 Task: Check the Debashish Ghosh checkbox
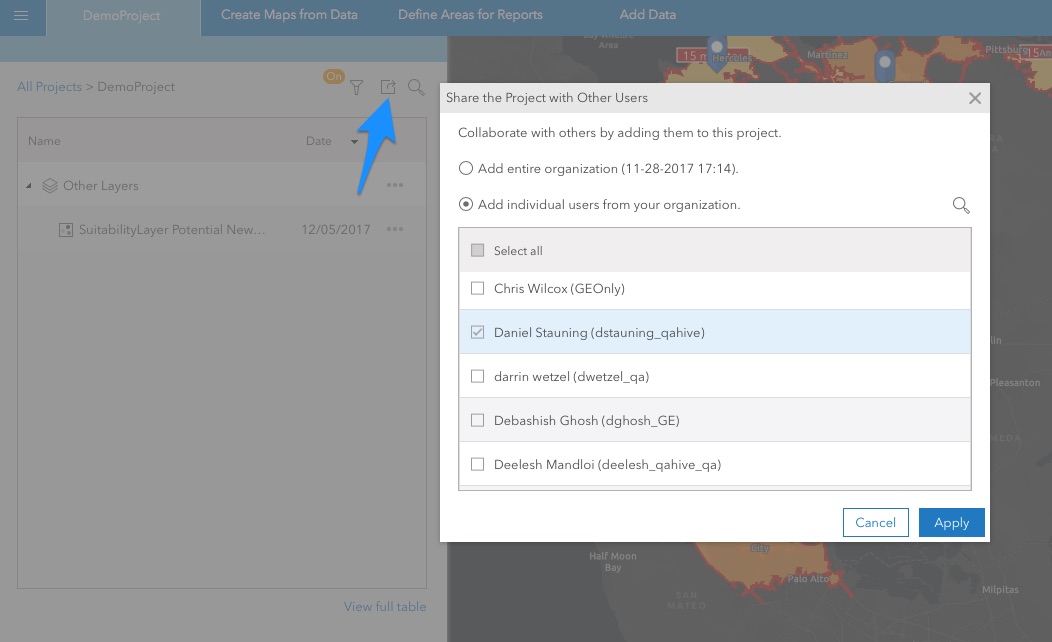coord(477,421)
